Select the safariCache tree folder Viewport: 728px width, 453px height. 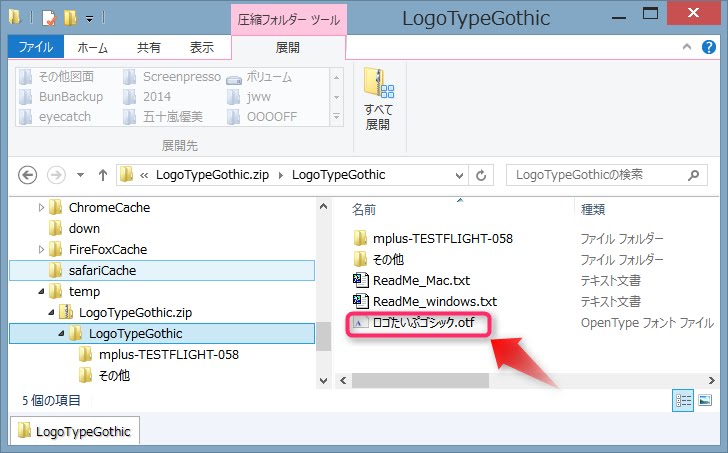(x=162, y=271)
